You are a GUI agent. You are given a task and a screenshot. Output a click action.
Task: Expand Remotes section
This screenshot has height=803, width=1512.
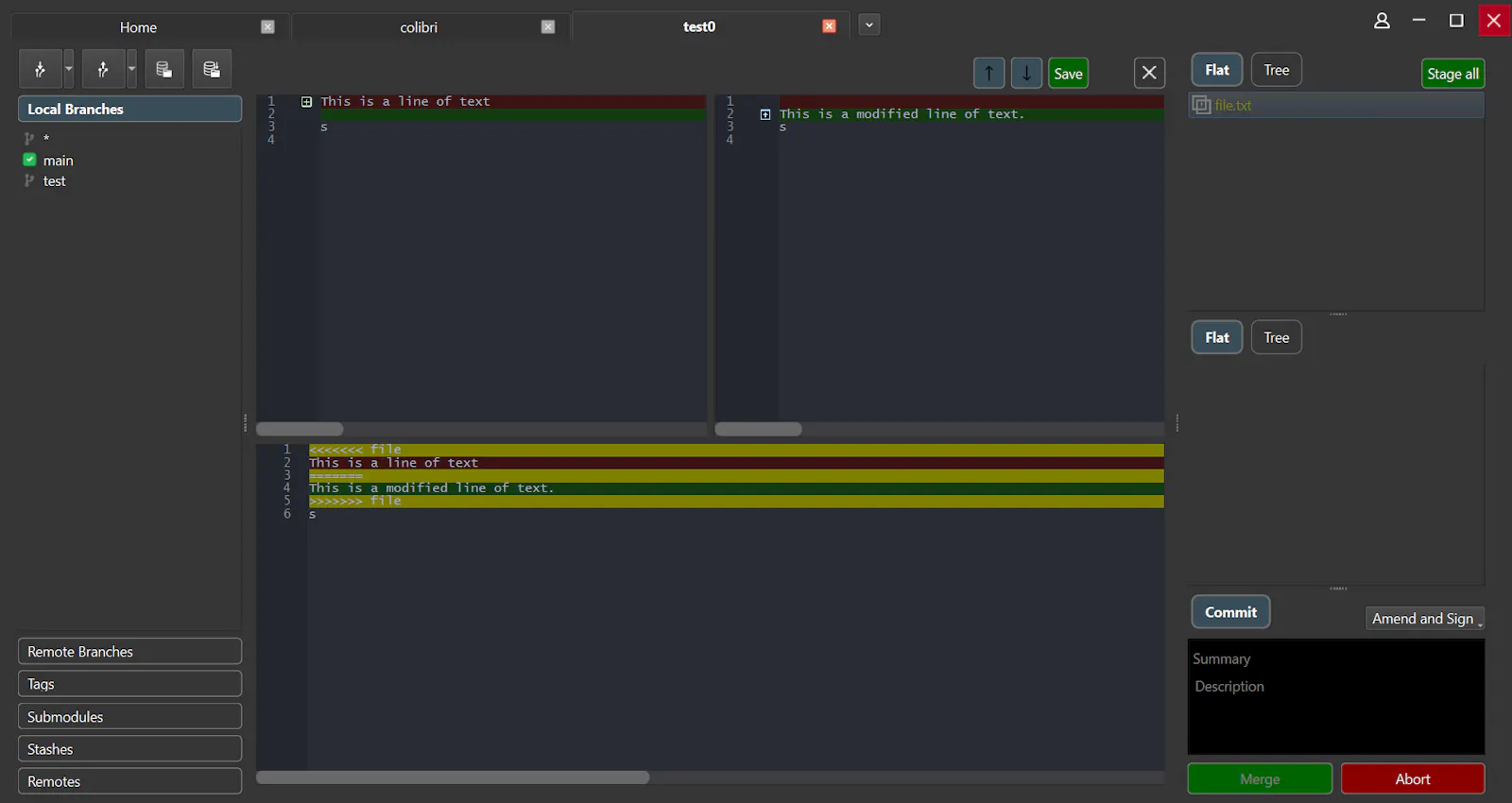click(129, 781)
